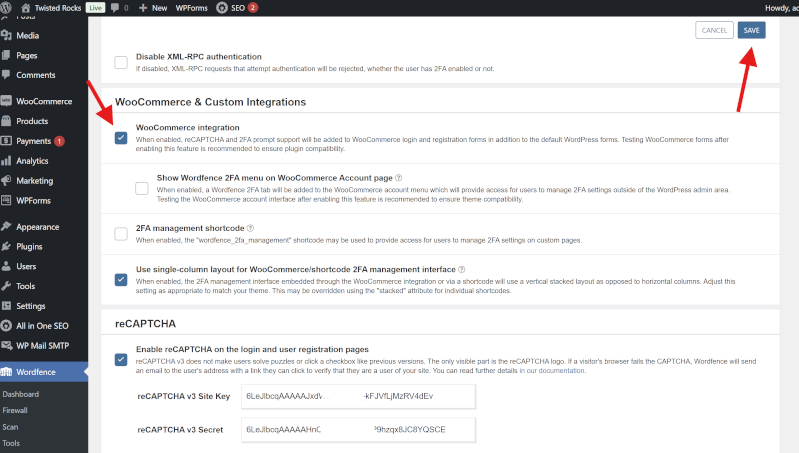Open the Wordfence Scan submenu item
799x453 pixels.
point(10,427)
